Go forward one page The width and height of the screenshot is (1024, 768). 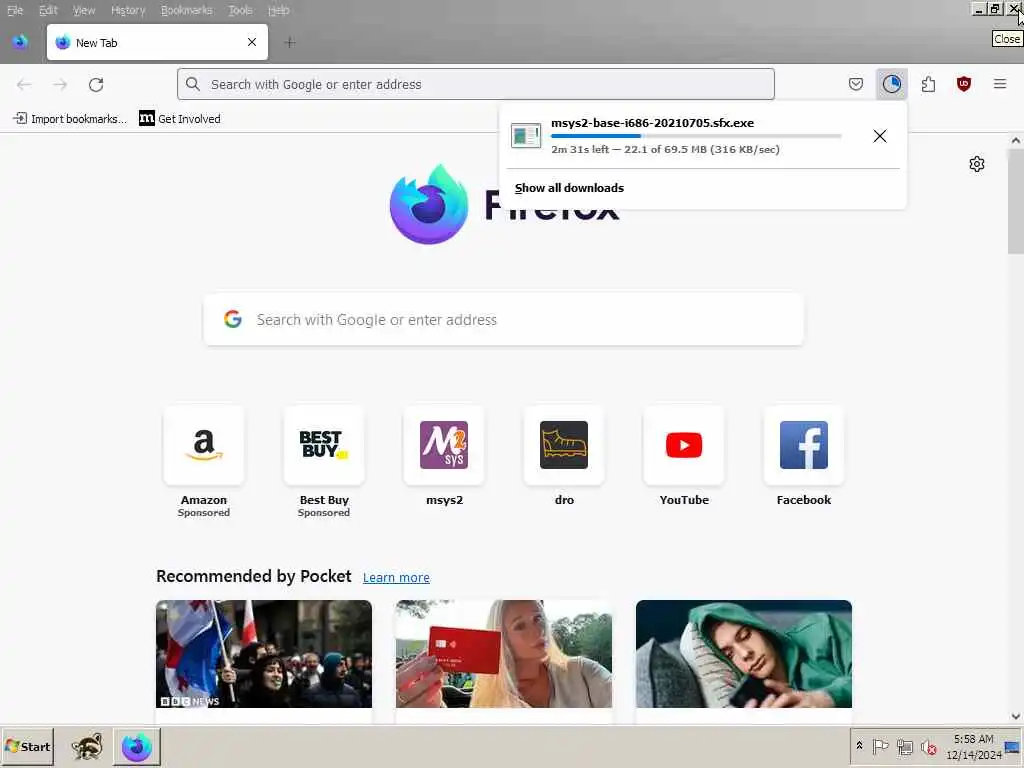[60, 84]
